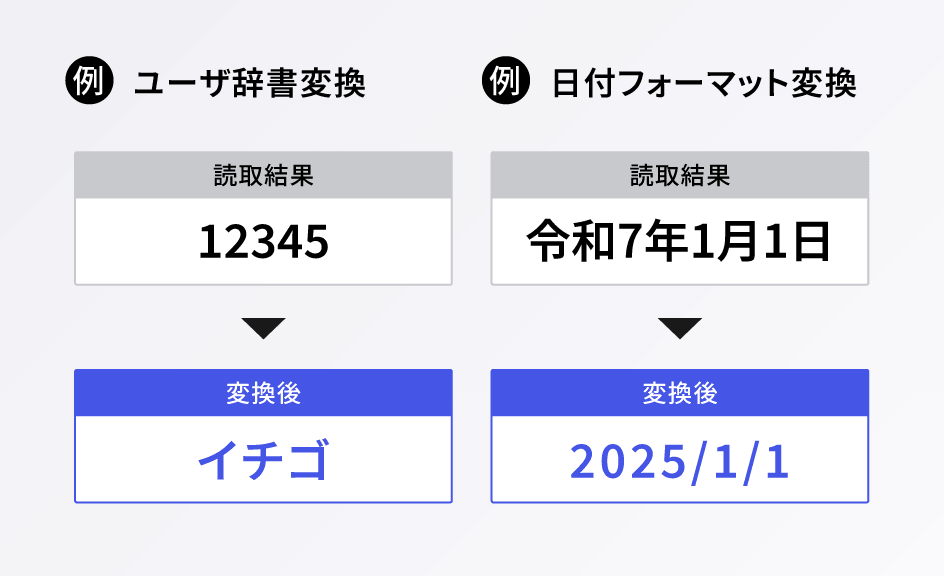The width and height of the screenshot is (944, 576).
Task: Click the right blue 変換後 header
Action: click(680, 393)
